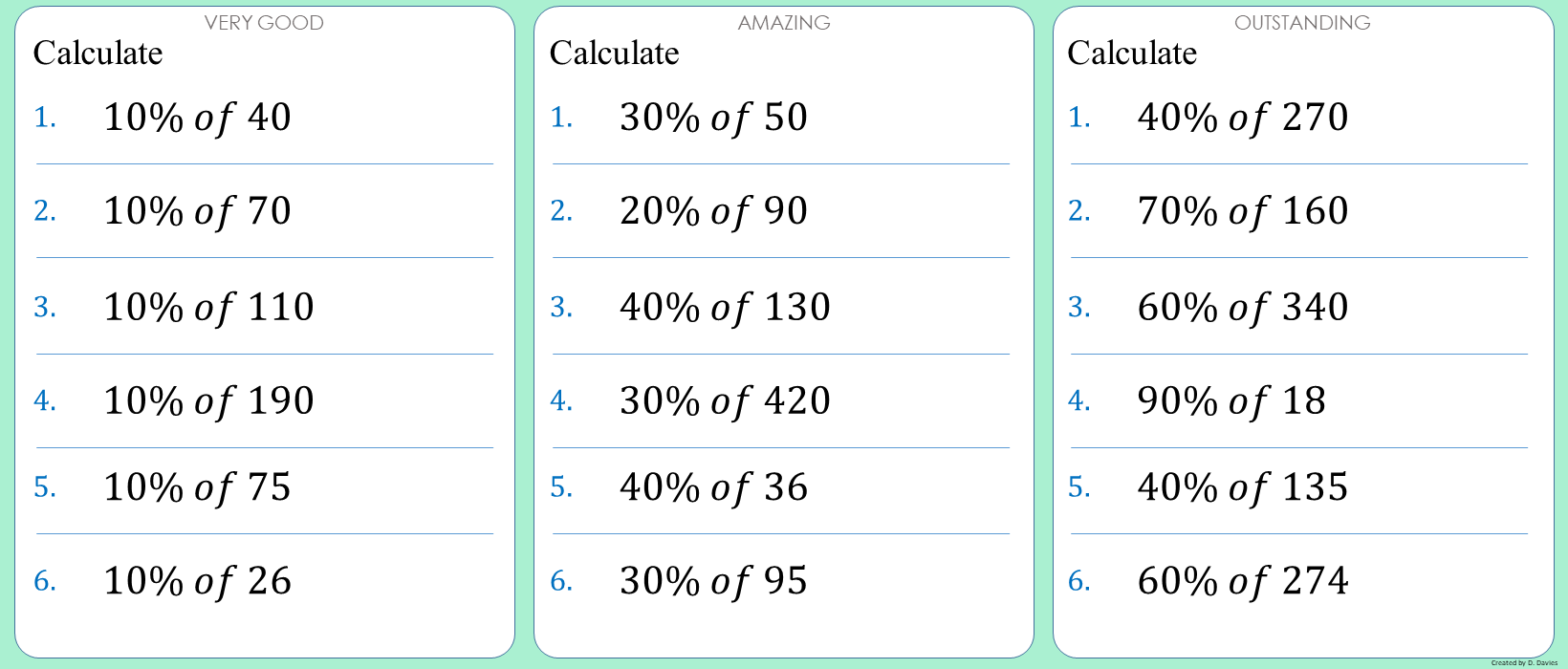Click the 'Created by D. Davies' credit
Image resolution: width=1568 pixels, height=669 pixels.
[x=1524, y=662]
